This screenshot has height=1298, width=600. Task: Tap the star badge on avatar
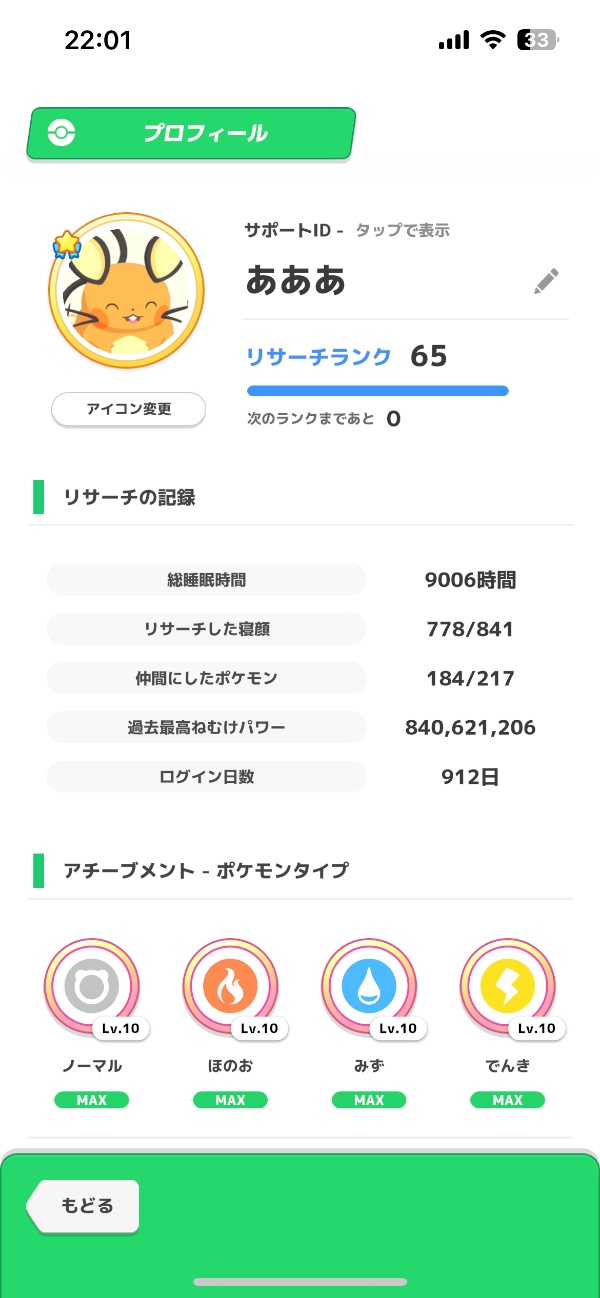66,244
